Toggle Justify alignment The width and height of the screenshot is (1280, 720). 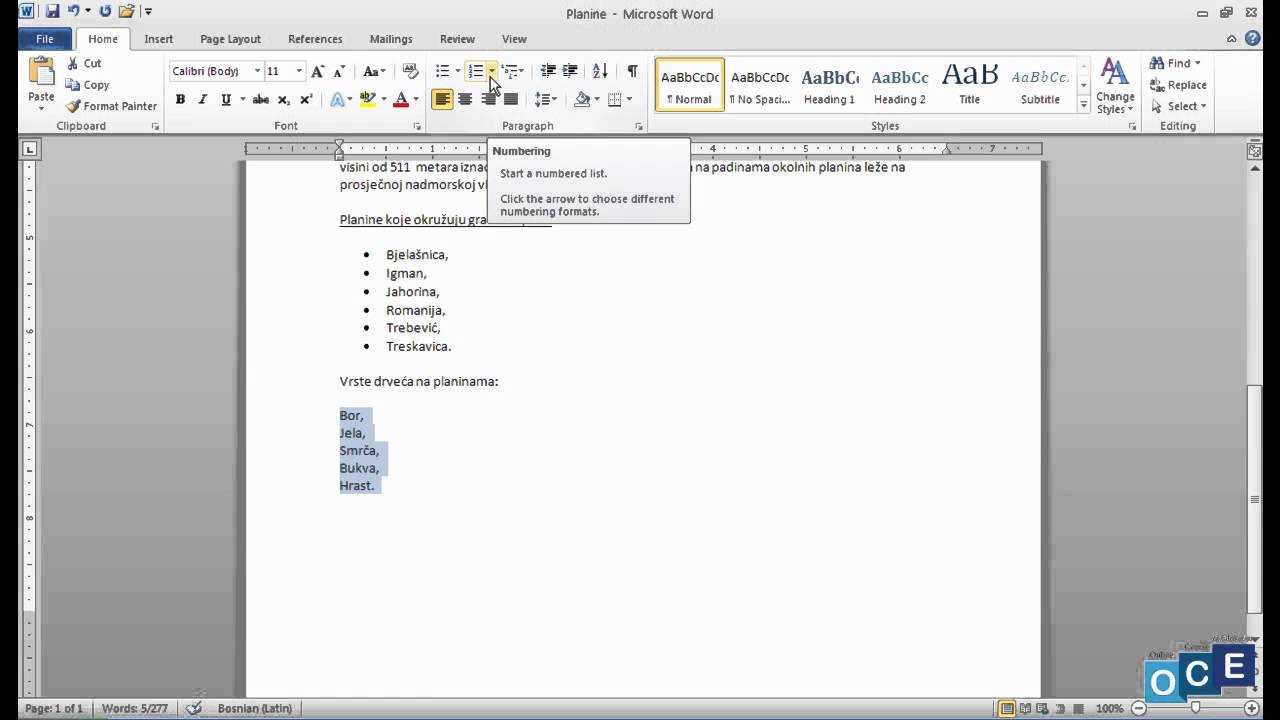pyautogui.click(x=511, y=99)
